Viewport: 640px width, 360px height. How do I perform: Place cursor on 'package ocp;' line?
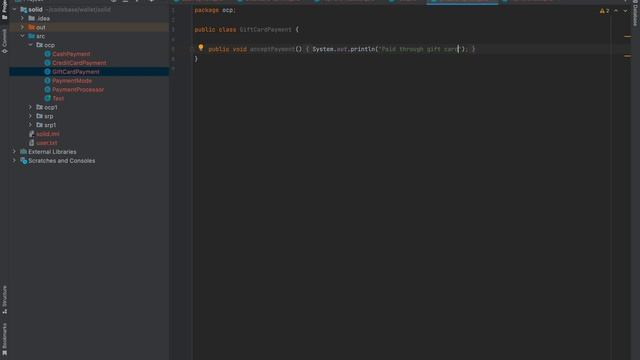click(x=215, y=10)
